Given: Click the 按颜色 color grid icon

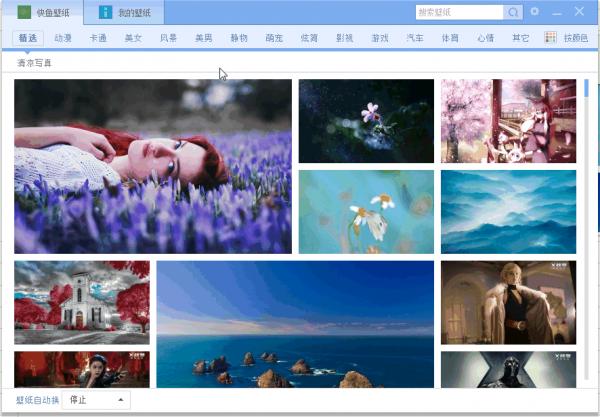Looking at the screenshot, I should tap(550, 37).
